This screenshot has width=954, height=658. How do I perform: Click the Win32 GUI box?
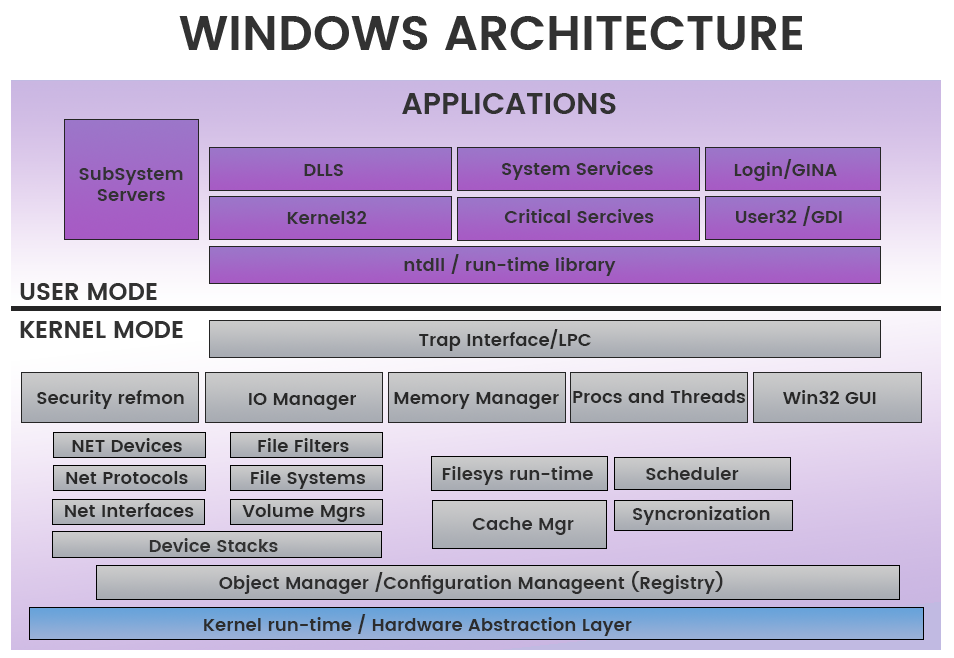[x=836, y=398]
